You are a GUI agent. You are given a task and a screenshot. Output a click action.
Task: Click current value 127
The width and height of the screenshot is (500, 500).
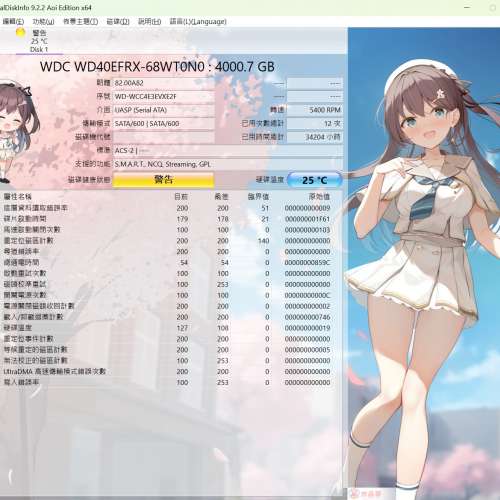pos(182,328)
